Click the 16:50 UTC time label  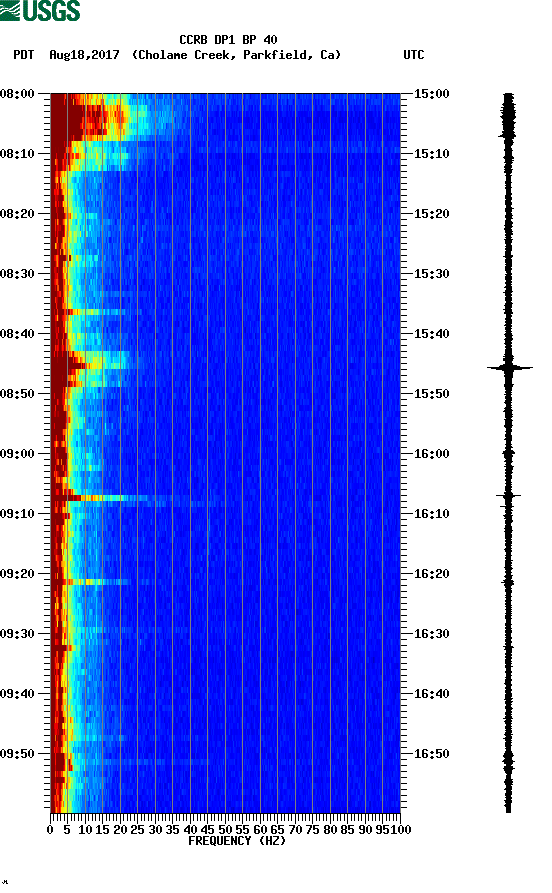pyautogui.click(x=431, y=753)
